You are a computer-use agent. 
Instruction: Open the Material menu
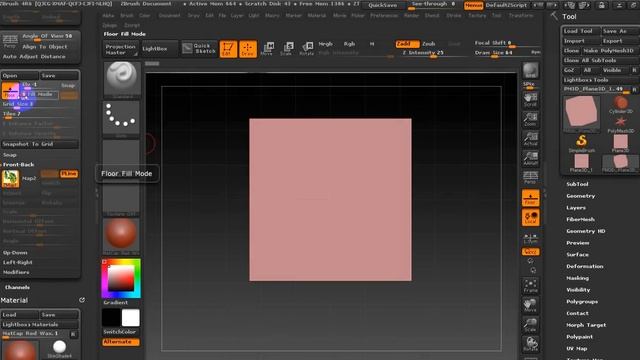317,16
